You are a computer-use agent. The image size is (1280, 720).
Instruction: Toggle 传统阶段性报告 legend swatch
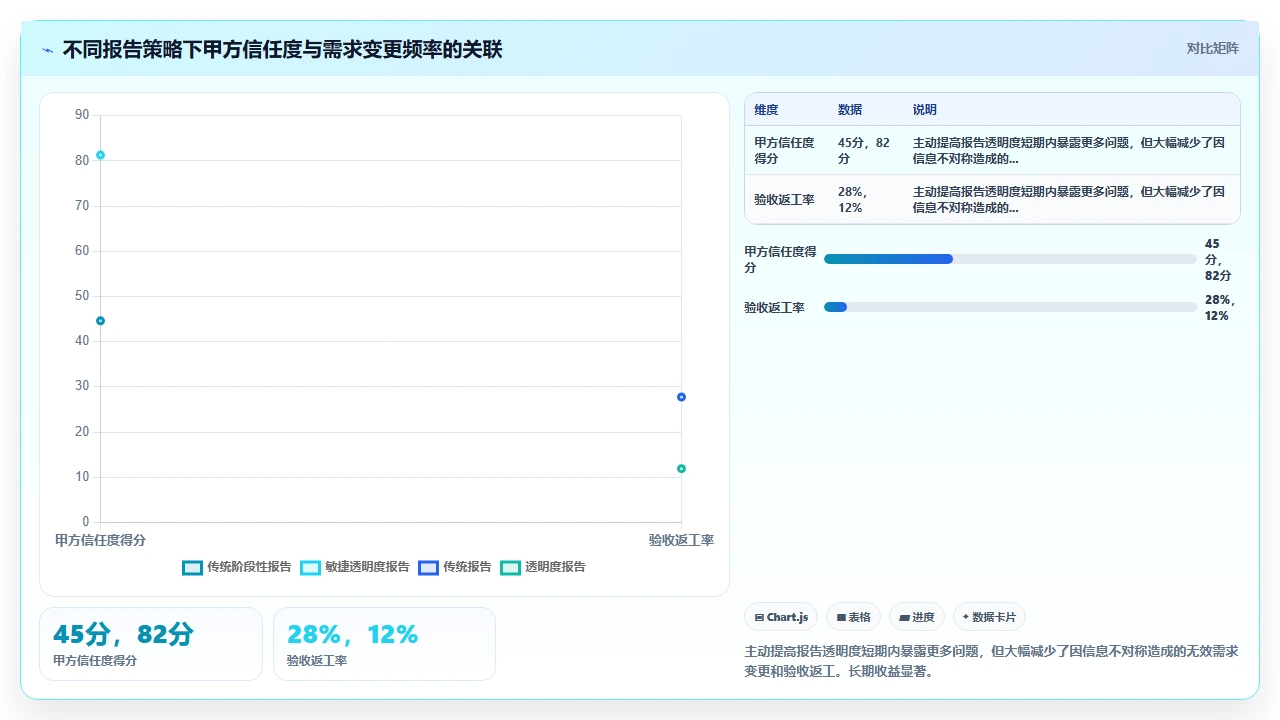192,567
